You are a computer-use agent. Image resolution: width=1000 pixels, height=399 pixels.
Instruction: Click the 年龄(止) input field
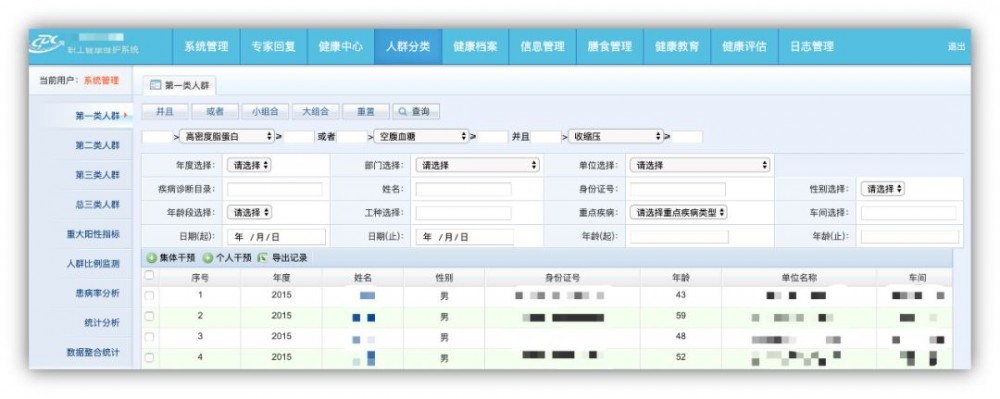pyautogui.click(x=910, y=236)
